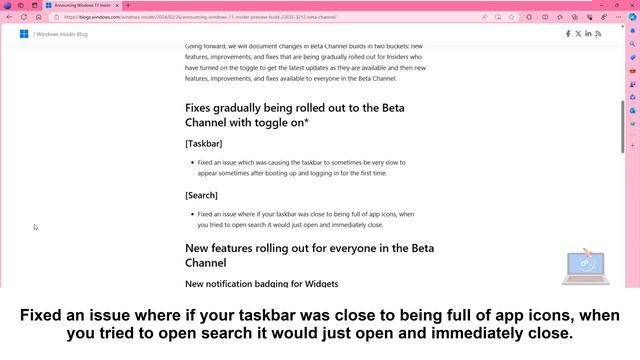
Task: Open split screen icon in toolbar
Action: 545,17
